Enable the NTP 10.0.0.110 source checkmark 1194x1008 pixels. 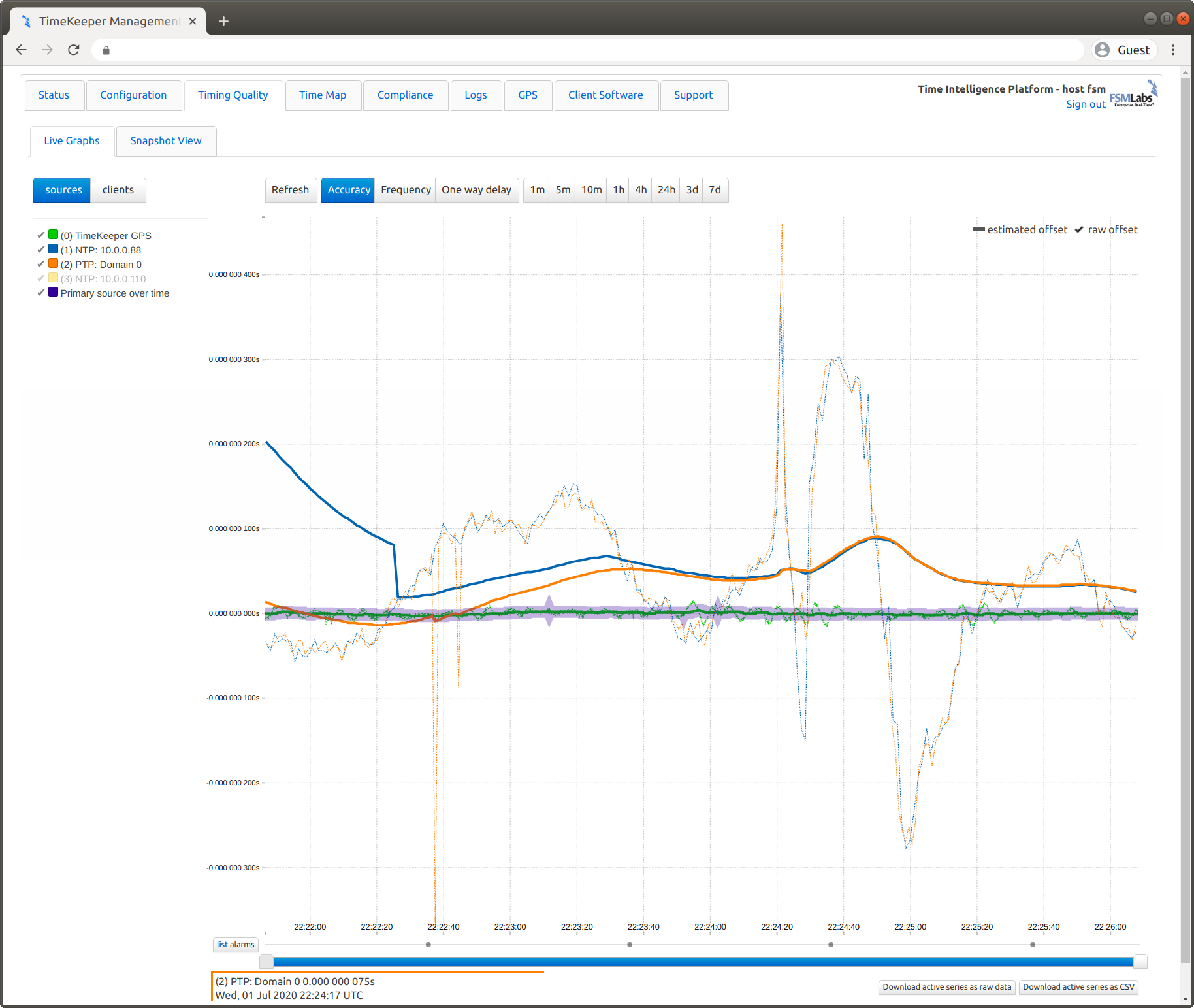(x=40, y=278)
